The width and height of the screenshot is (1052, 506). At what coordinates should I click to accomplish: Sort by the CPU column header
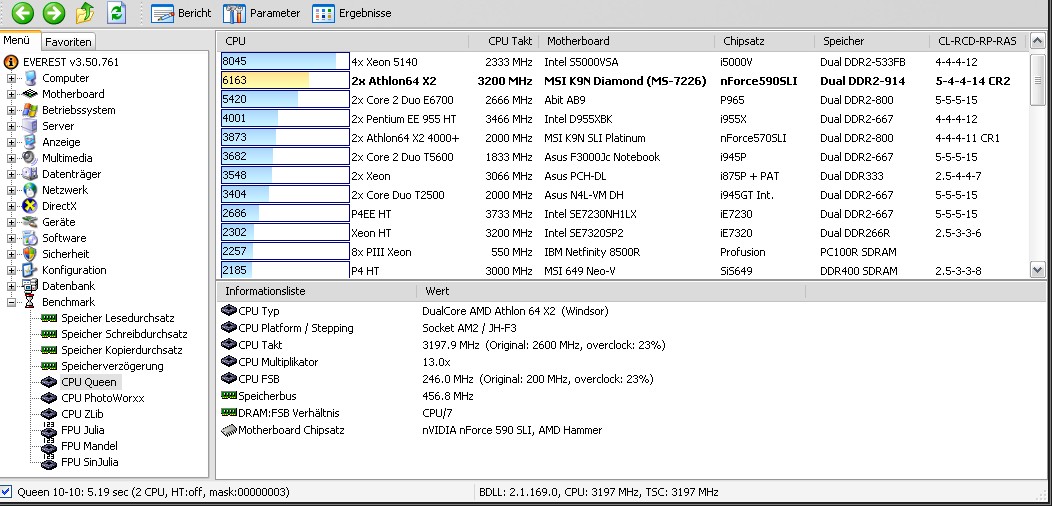tap(343, 41)
